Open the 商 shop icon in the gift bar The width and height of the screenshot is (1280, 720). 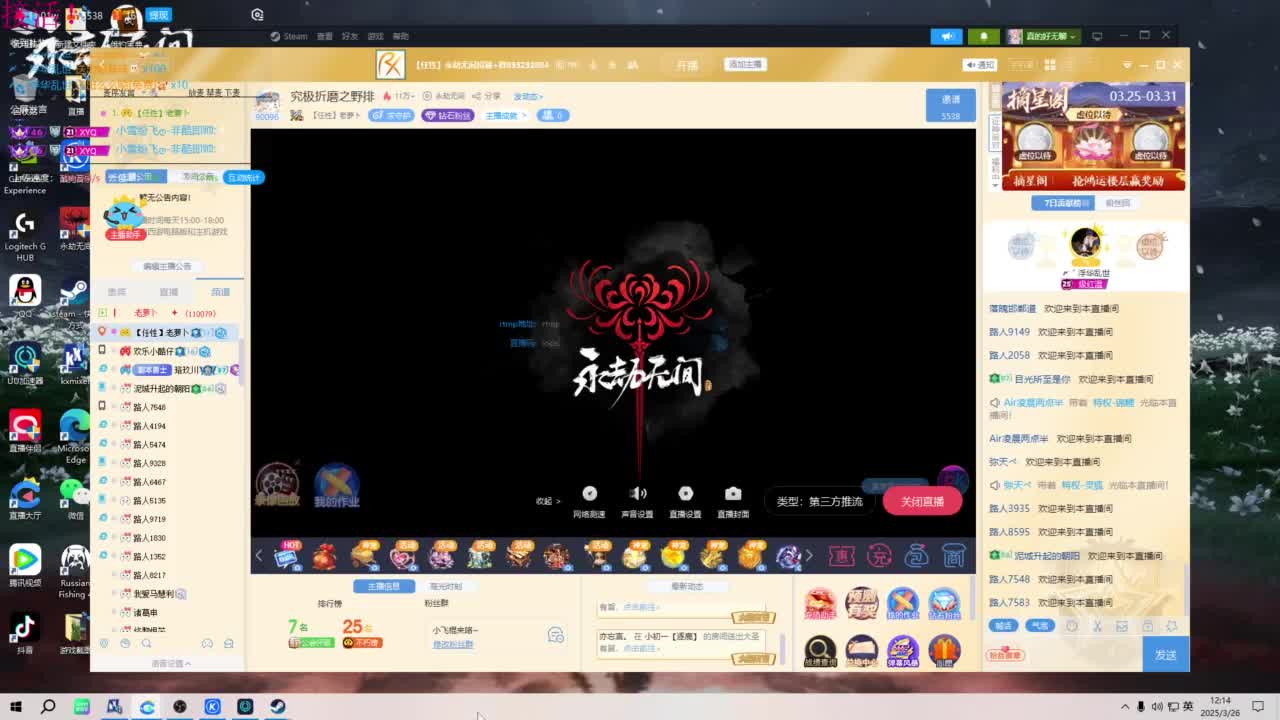[953, 556]
